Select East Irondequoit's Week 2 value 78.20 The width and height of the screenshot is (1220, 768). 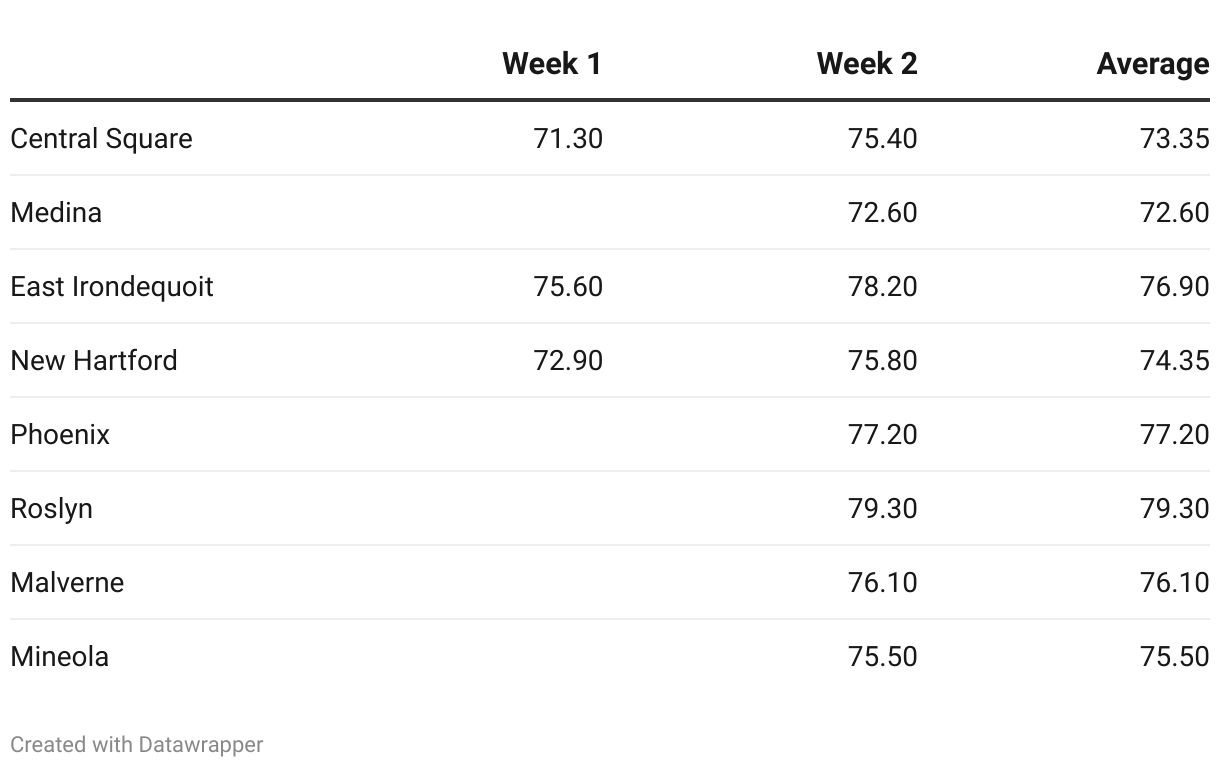[x=882, y=286]
